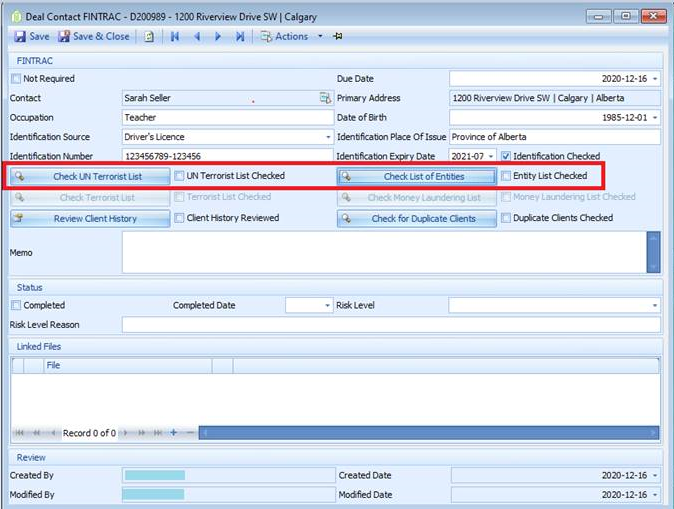The height and width of the screenshot is (509, 674).
Task: Toggle Entity List Checked checkbox
Action: pos(506,175)
